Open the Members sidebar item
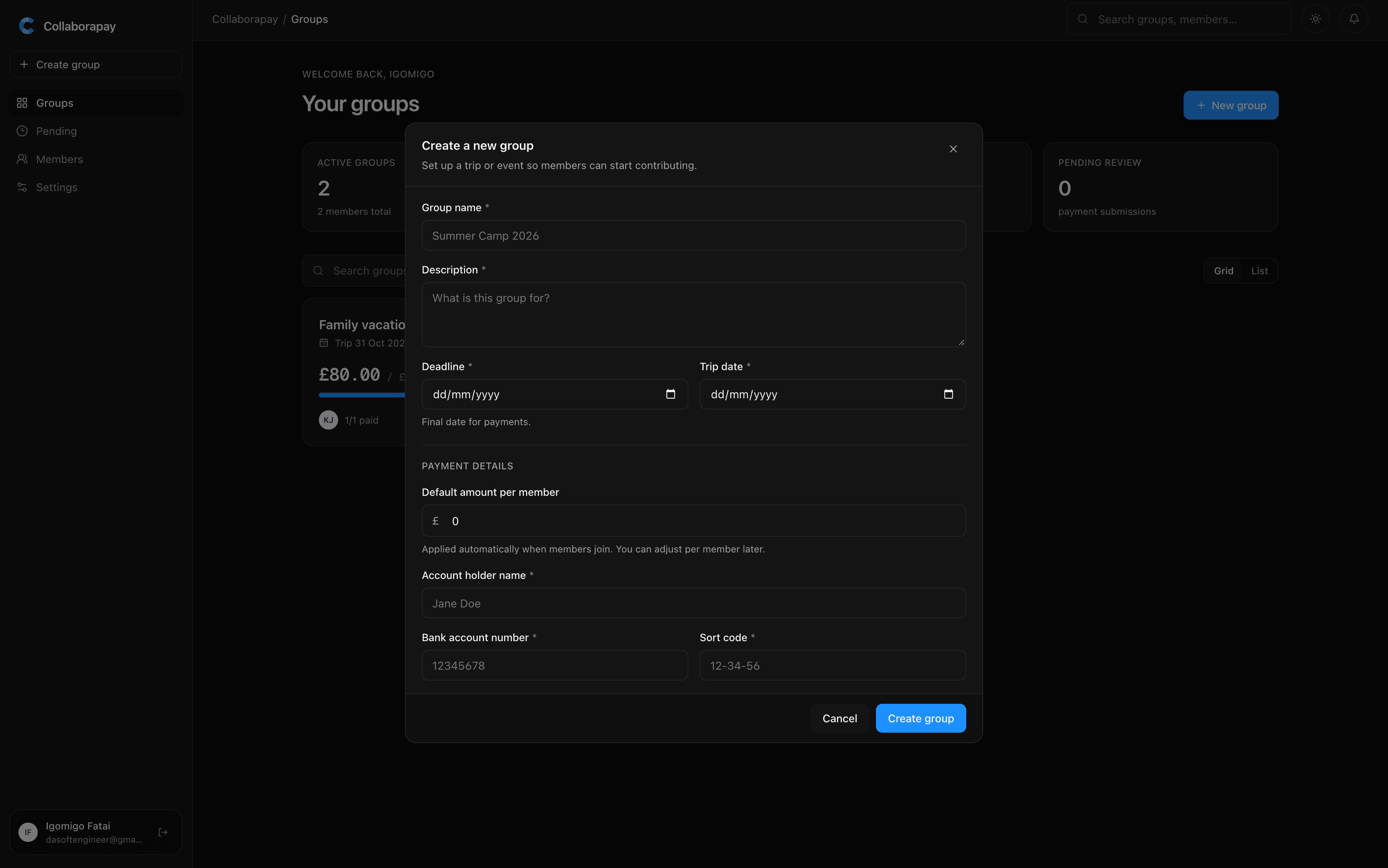1388x868 pixels. 96,159
